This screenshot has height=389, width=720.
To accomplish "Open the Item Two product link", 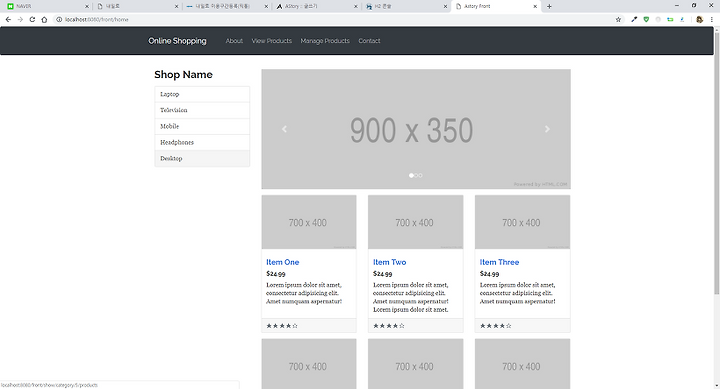I will [x=389, y=262].
